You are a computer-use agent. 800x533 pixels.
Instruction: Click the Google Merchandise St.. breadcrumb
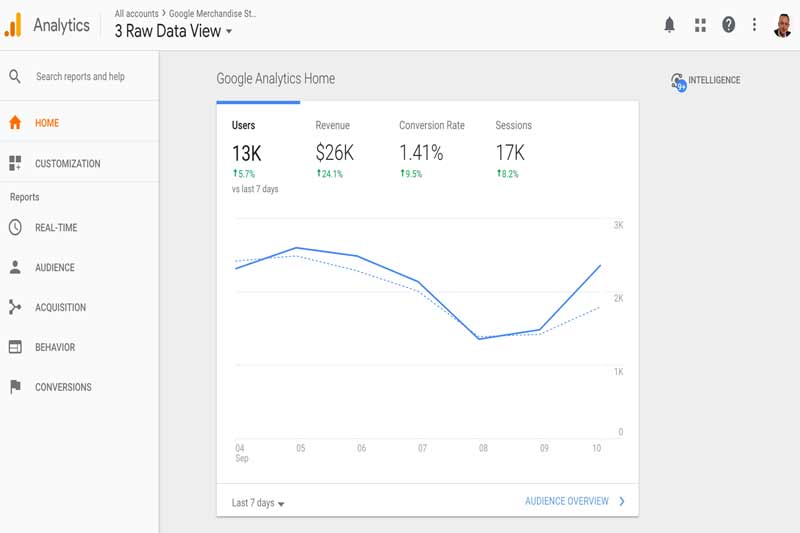pyautogui.click(x=212, y=14)
